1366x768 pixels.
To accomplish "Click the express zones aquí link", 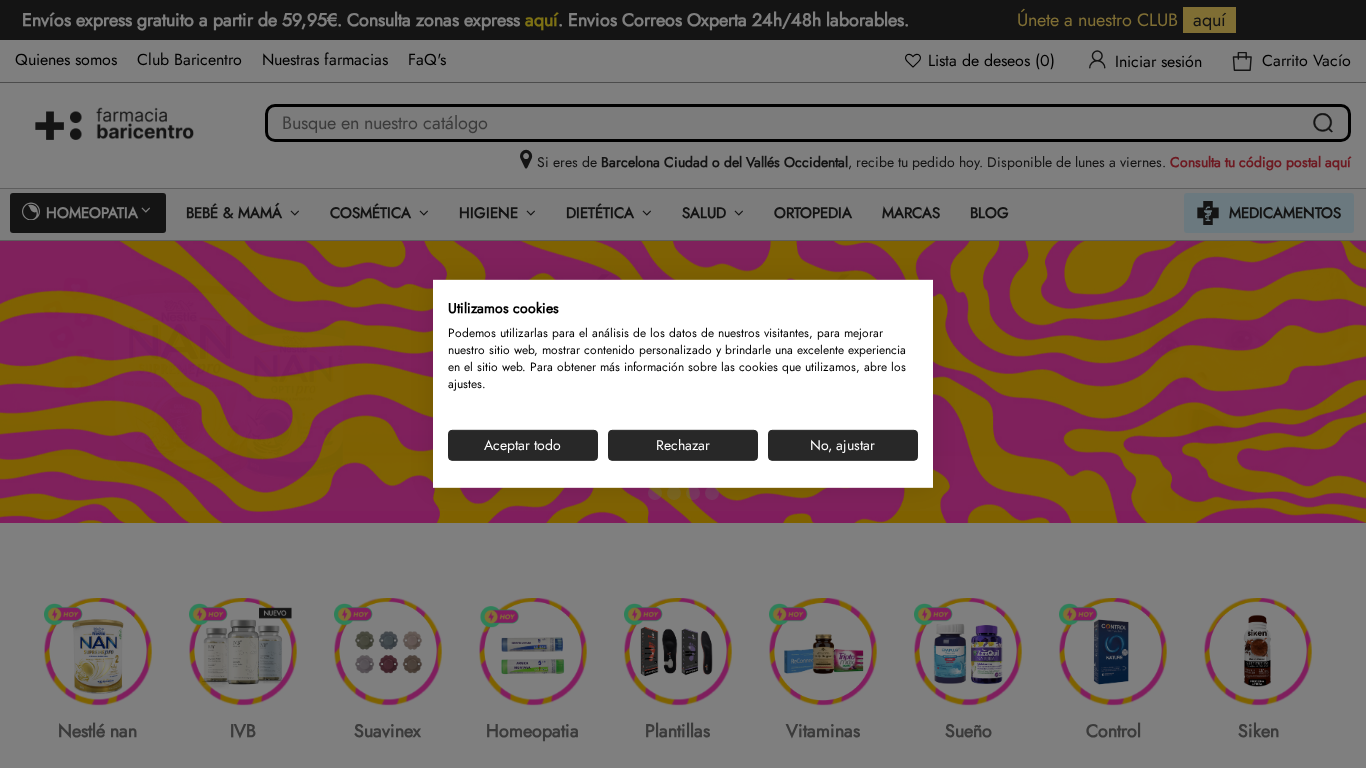I will pyautogui.click(x=541, y=20).
